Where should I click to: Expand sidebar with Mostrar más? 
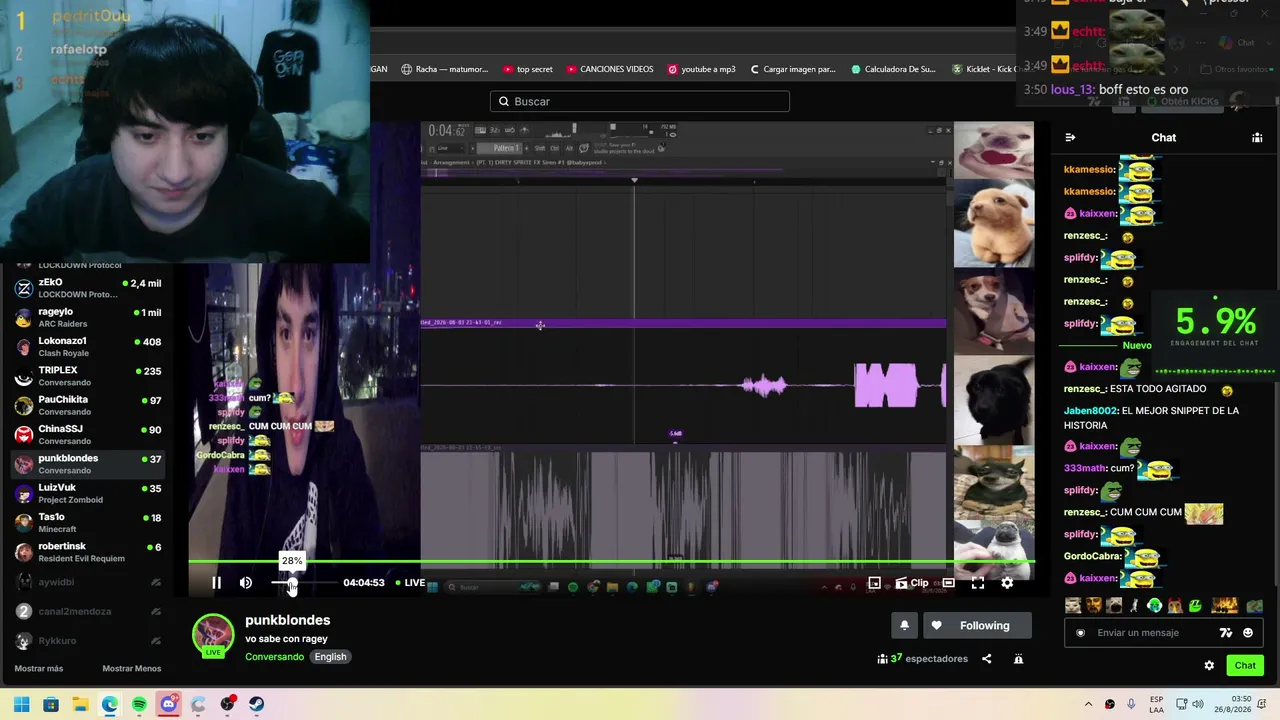pyautogui.click(x=39, y=668)
